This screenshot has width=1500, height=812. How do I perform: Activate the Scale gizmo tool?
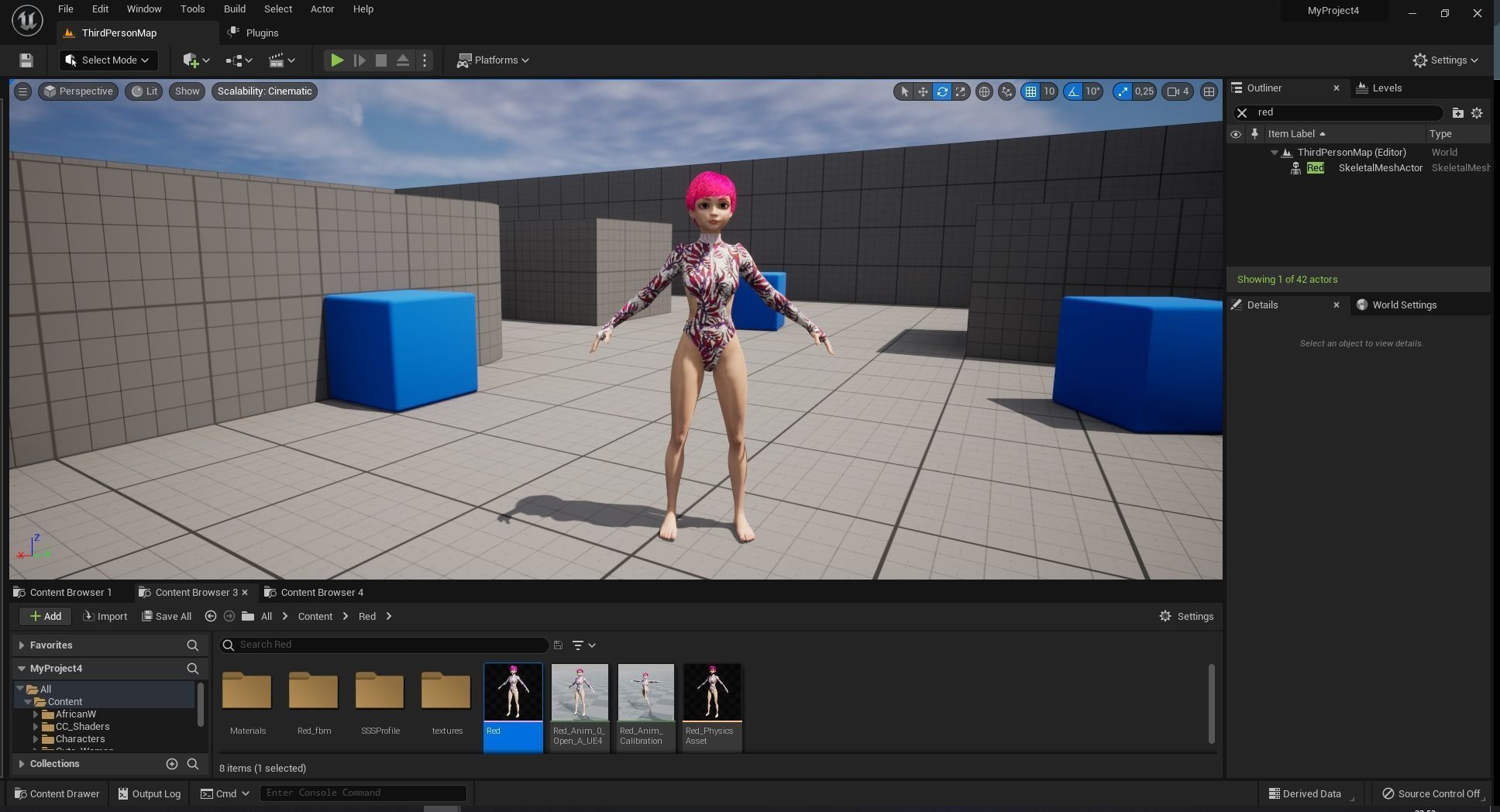pyautogui.click(x=961, y=91)
